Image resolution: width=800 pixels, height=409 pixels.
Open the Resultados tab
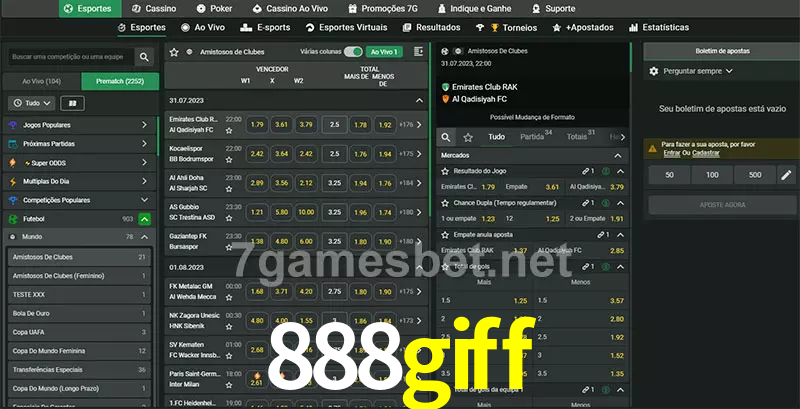click(x=432, y=28)
